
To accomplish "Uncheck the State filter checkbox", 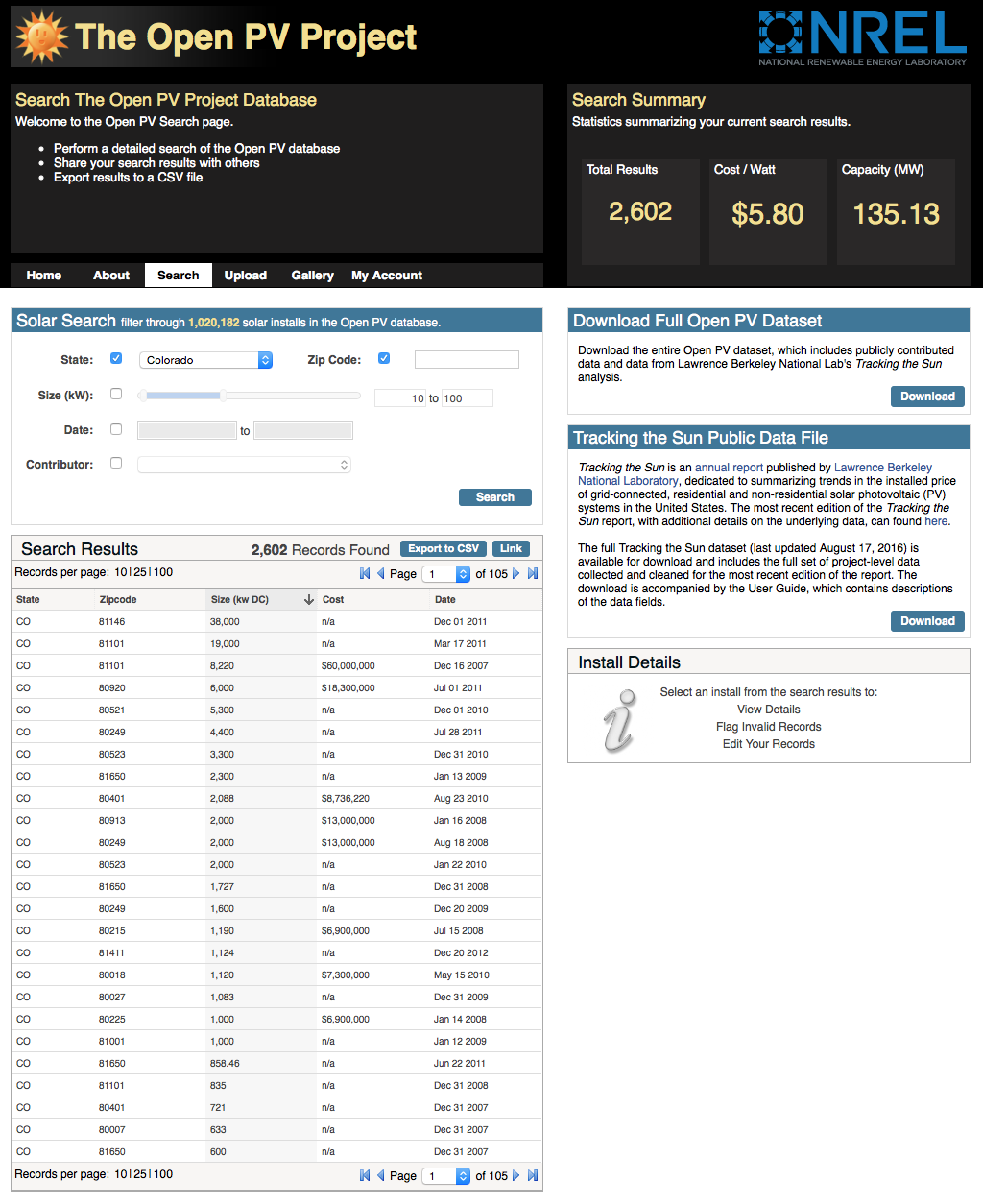I will 116,358.
